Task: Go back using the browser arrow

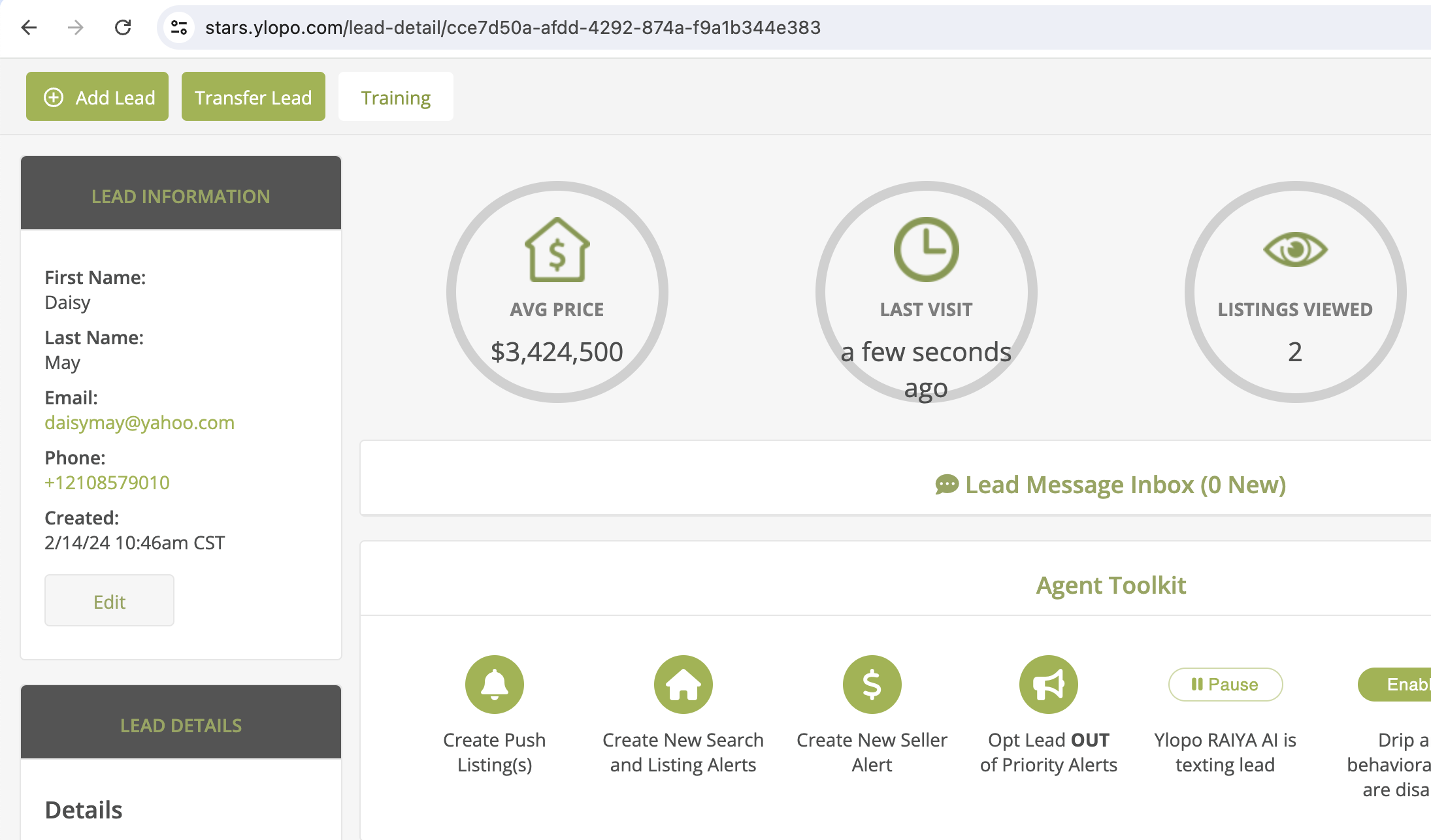Action: (x=29, y=27)
